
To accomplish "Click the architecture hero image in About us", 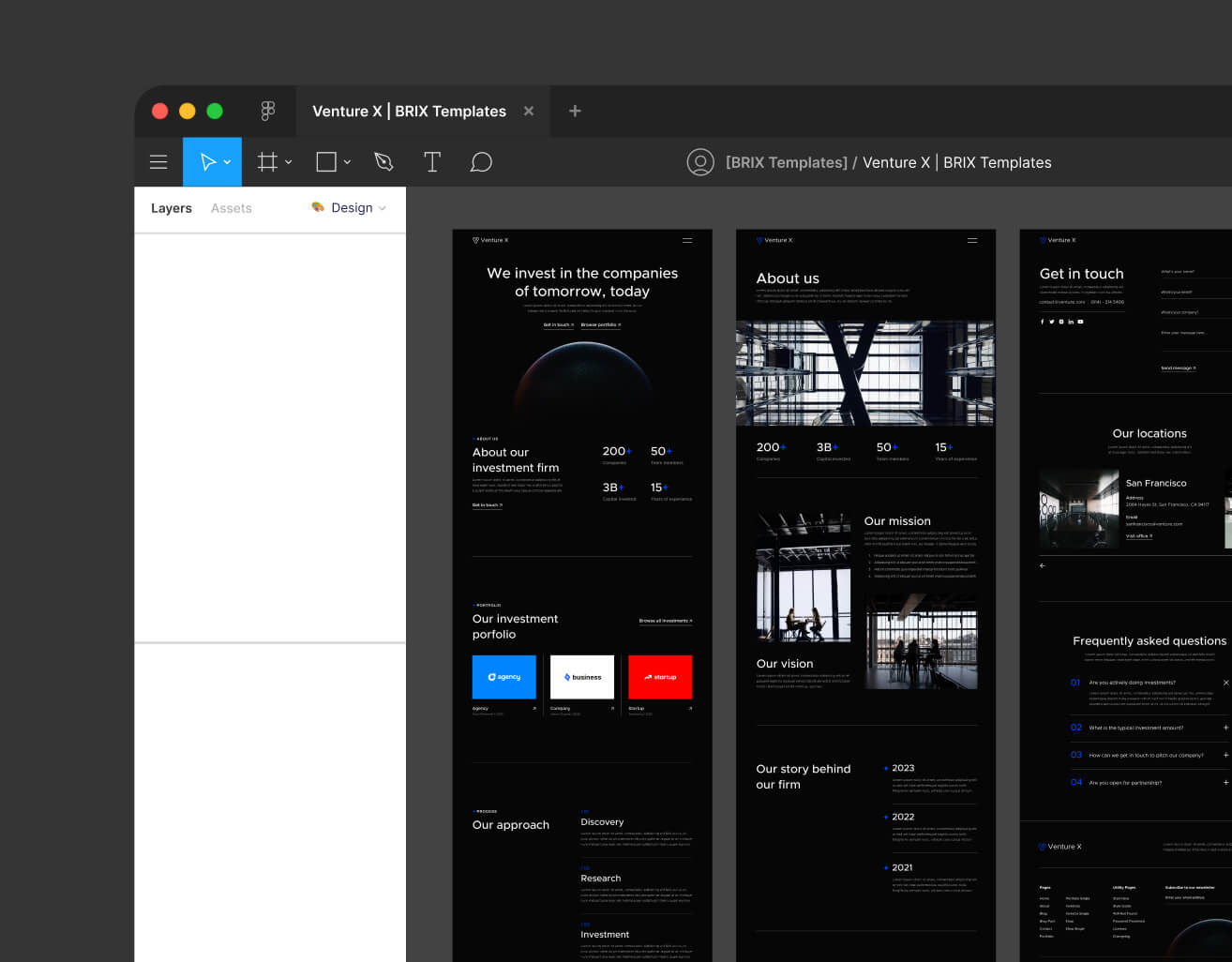I will tap(865, 373).
